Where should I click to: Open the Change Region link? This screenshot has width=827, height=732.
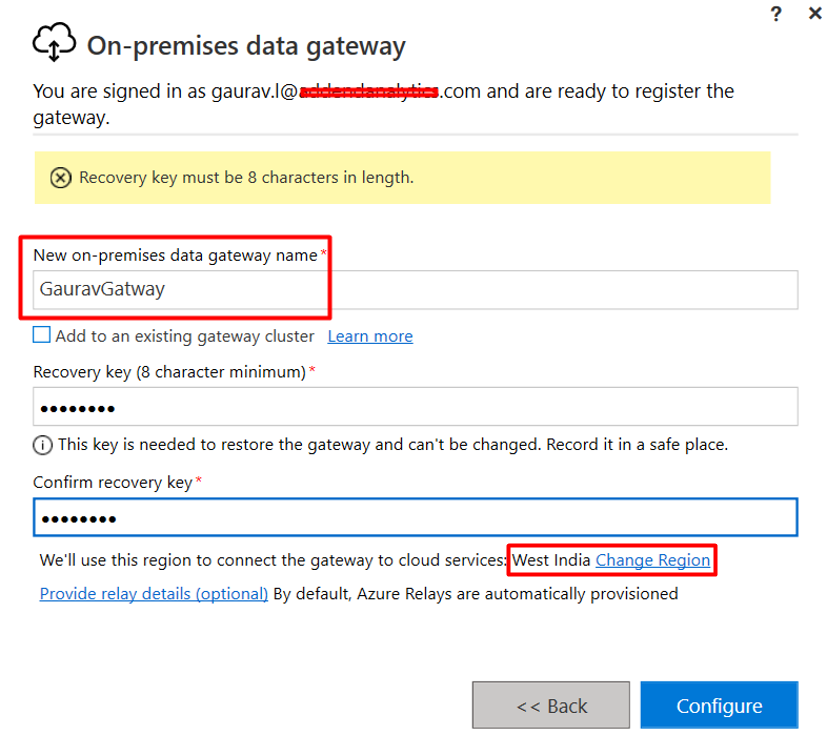tap(653, 560)
